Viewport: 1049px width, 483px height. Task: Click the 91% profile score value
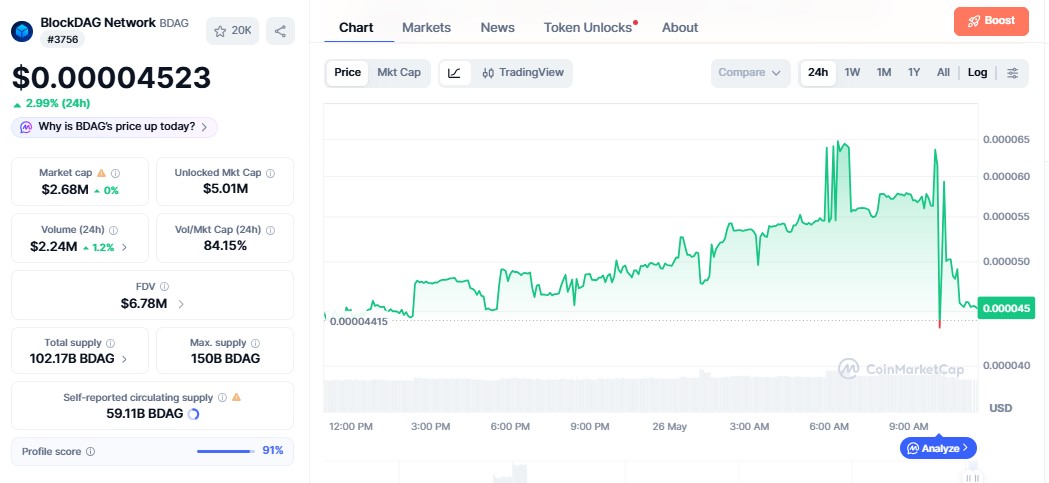272,451
